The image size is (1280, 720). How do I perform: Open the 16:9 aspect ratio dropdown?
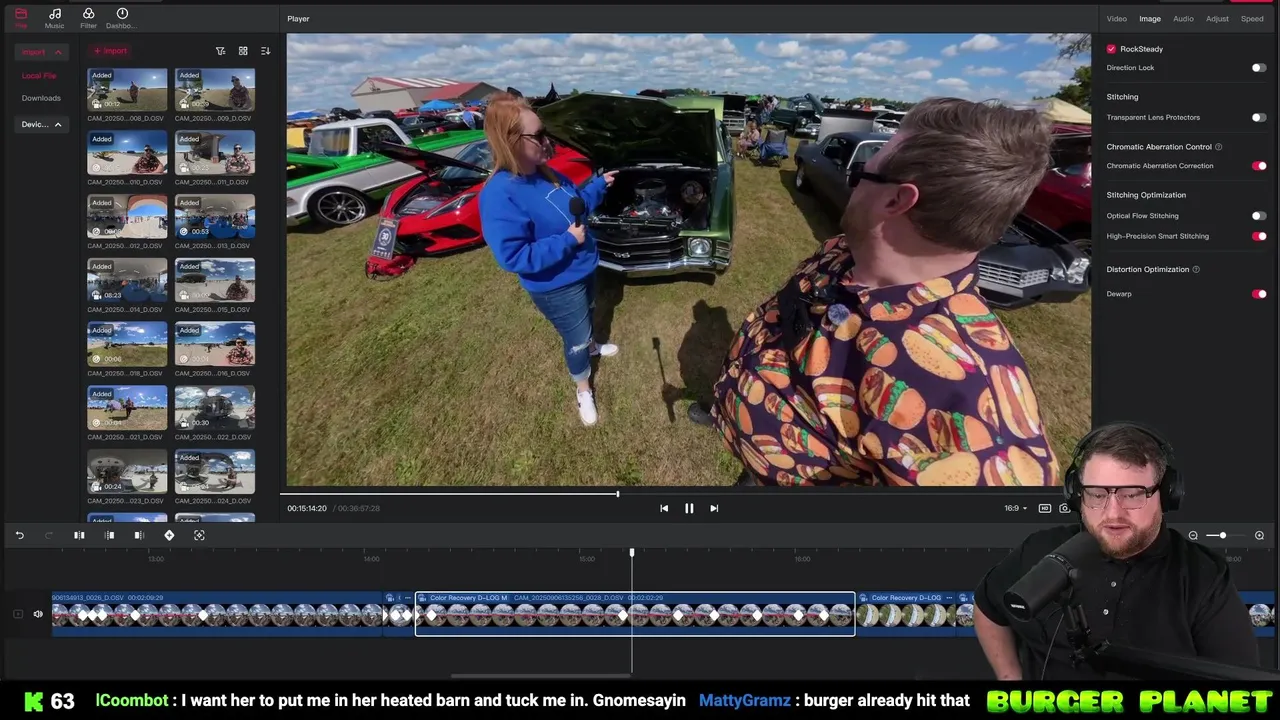point(1015,509)
